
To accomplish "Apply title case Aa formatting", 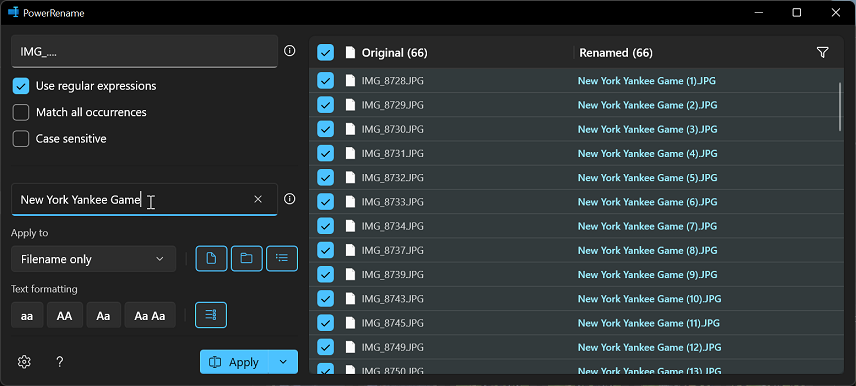I will (x=103, y=316).
